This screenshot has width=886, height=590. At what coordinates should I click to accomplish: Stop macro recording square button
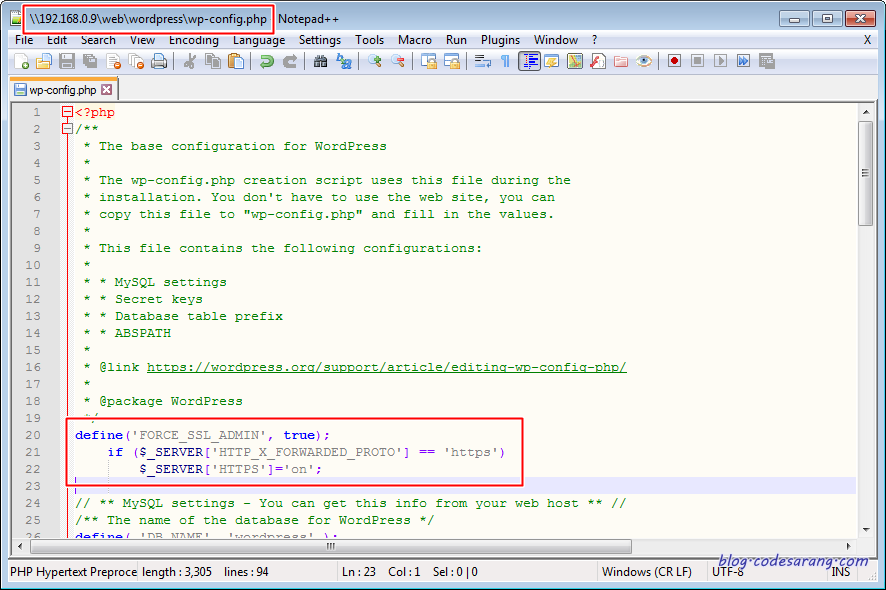pos(697,61)
